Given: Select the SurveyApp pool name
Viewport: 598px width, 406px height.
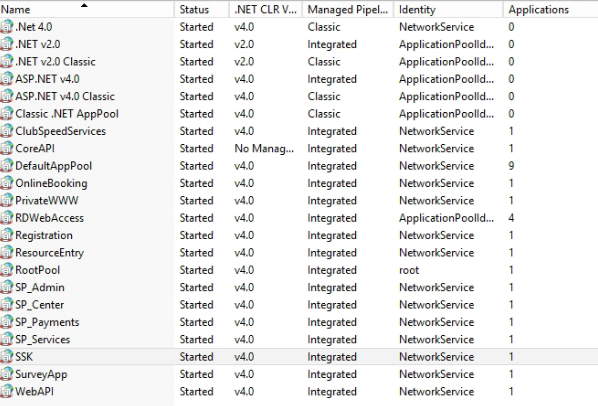Looking at the screenshot, I should click(x=41, y=374).
